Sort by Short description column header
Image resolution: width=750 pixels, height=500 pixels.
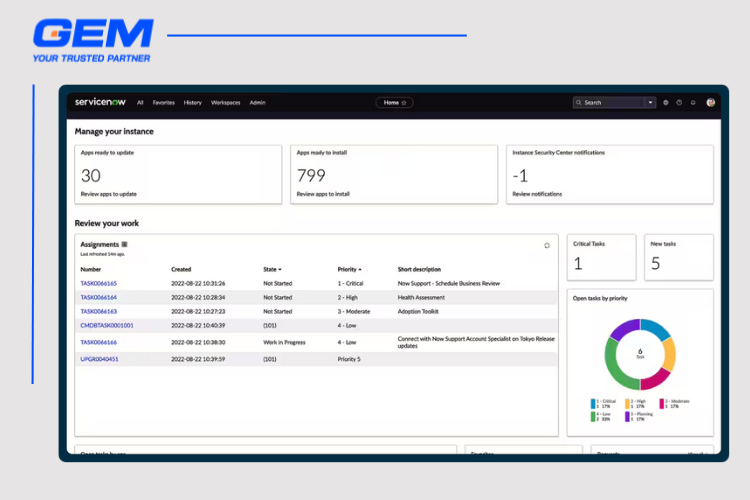[x=419, y=269]
